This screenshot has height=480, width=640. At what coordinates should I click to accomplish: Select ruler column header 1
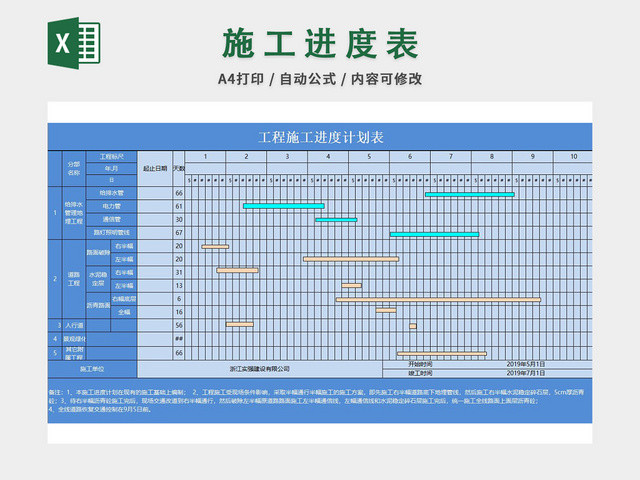tap(205, 157)
